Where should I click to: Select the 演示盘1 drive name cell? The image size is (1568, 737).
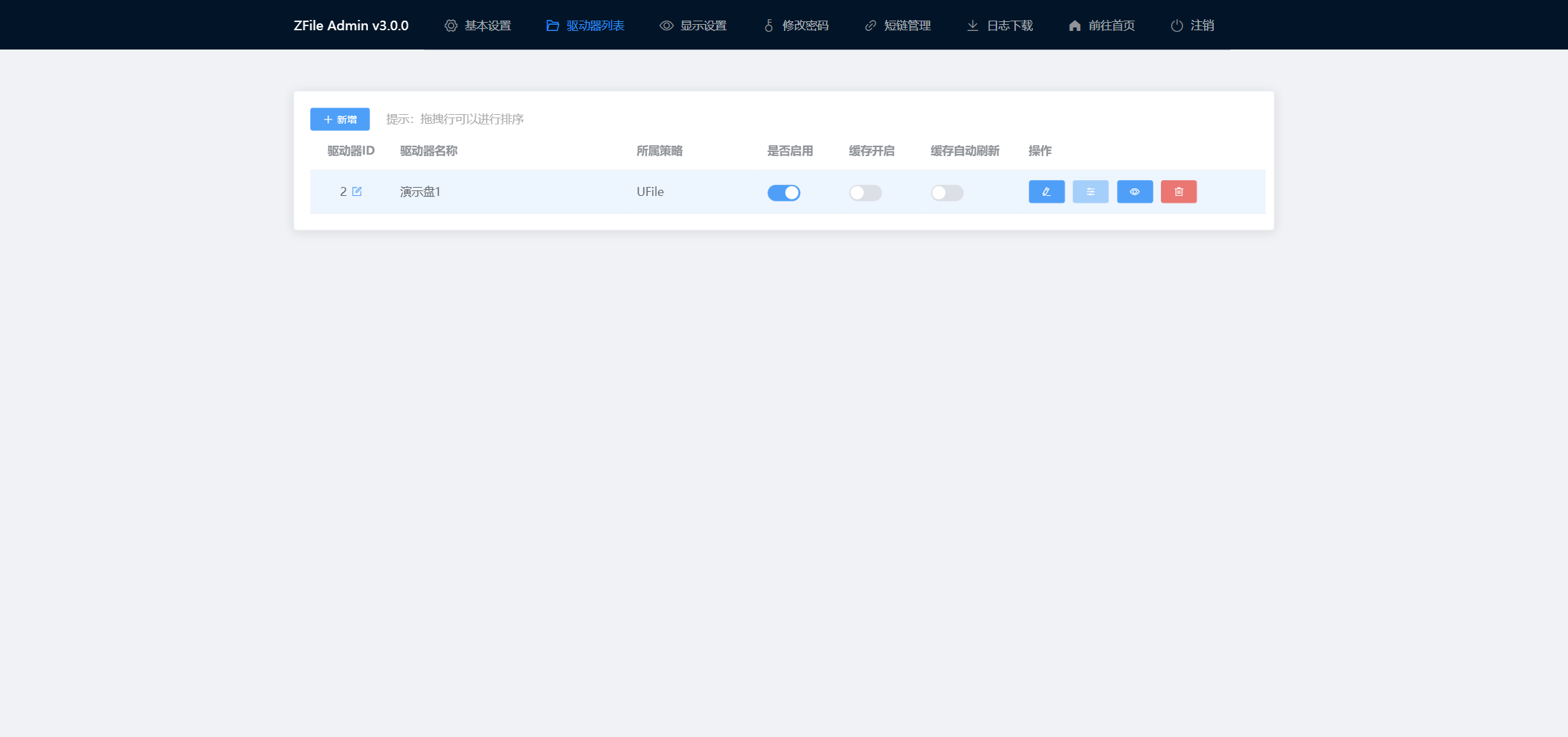(420, 192)
